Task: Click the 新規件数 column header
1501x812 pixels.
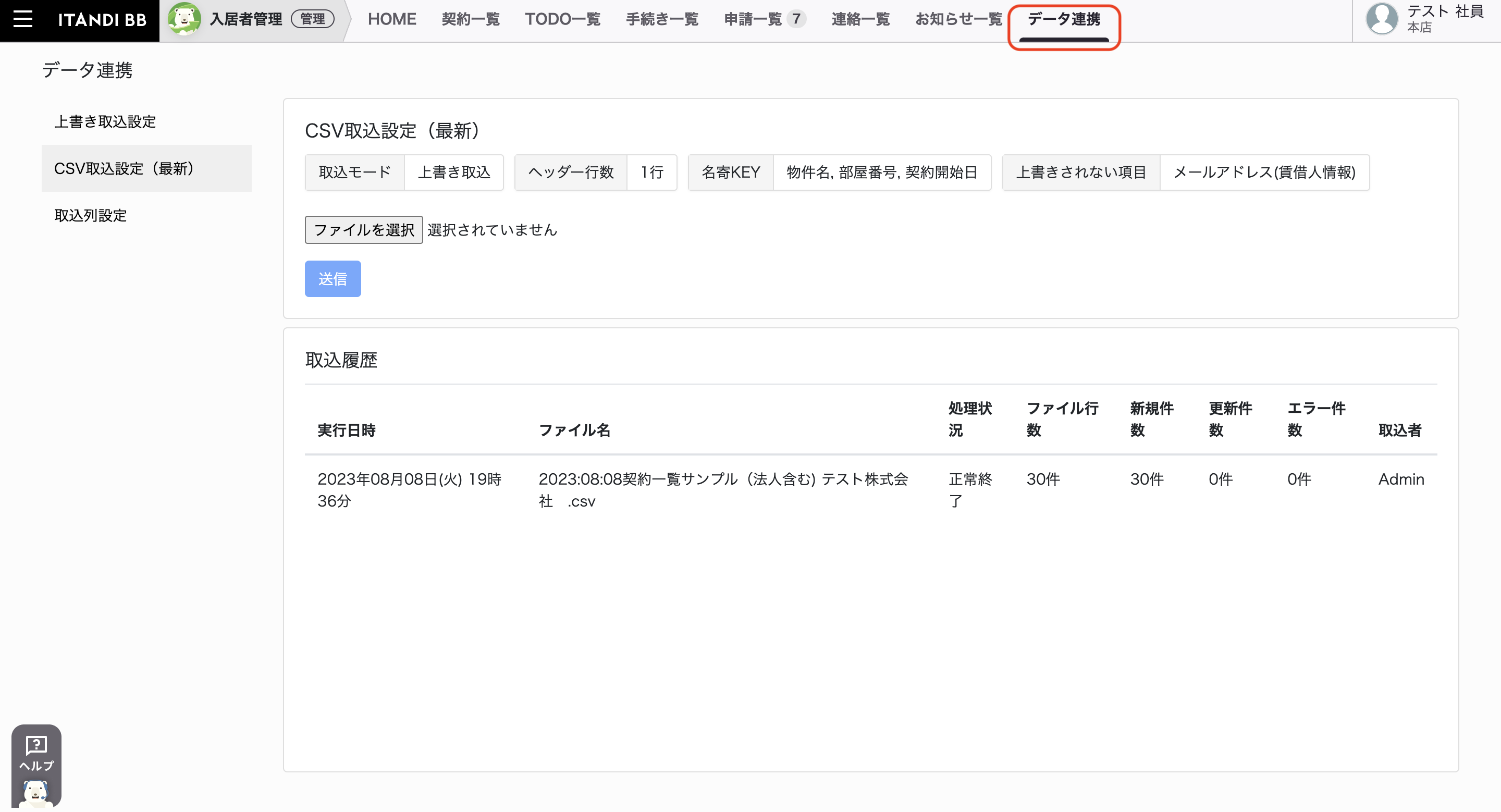Action: 1151,420
